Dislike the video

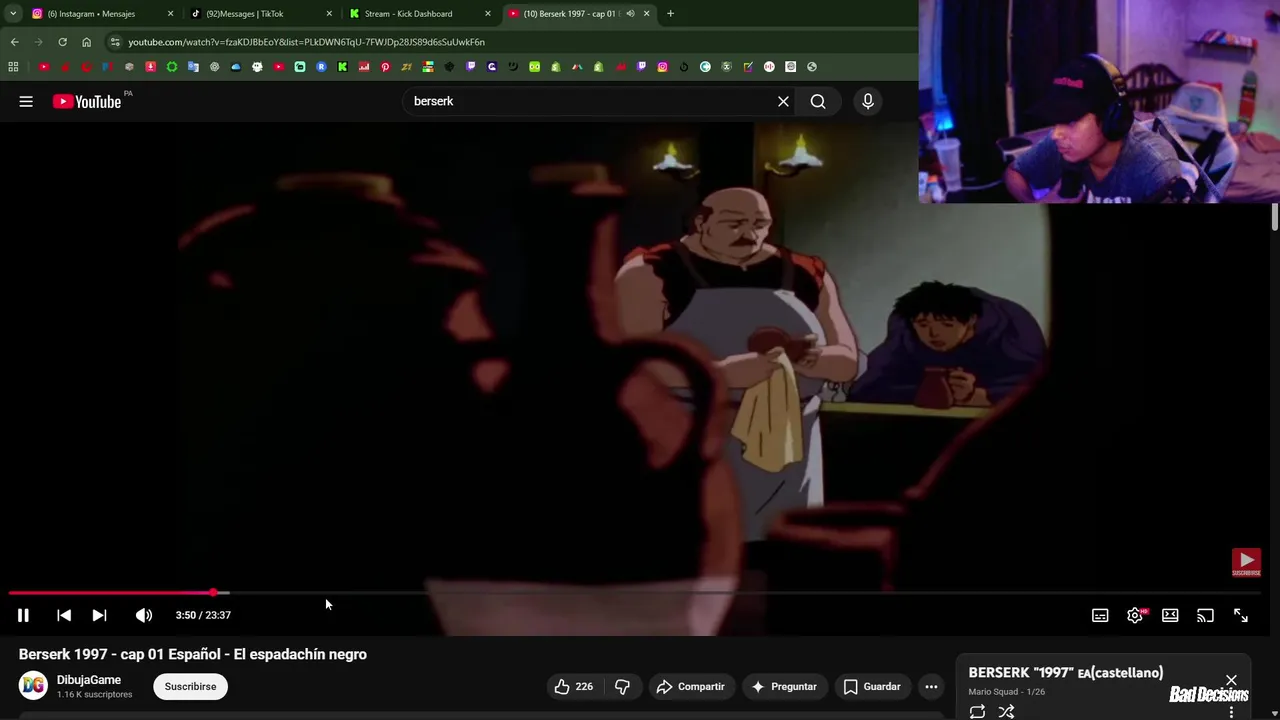pyautogui.click(x=622, y=686)
